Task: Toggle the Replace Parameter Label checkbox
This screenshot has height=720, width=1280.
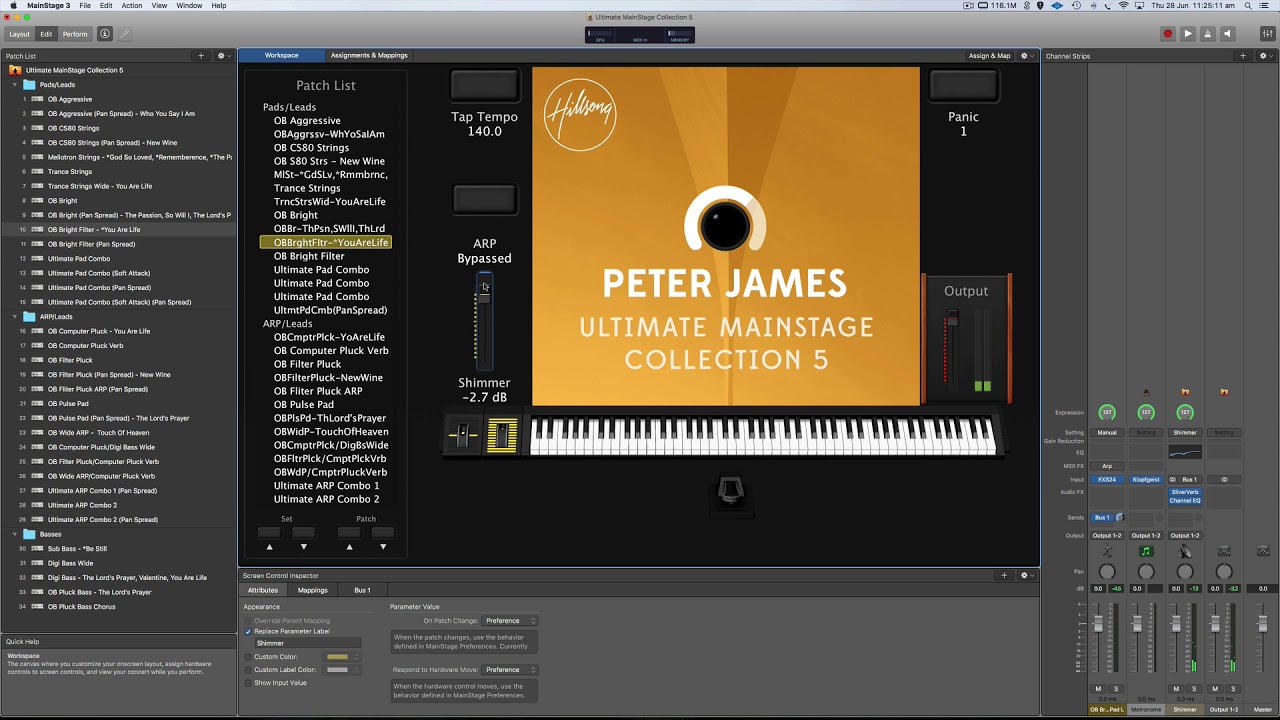Action: 248,632
